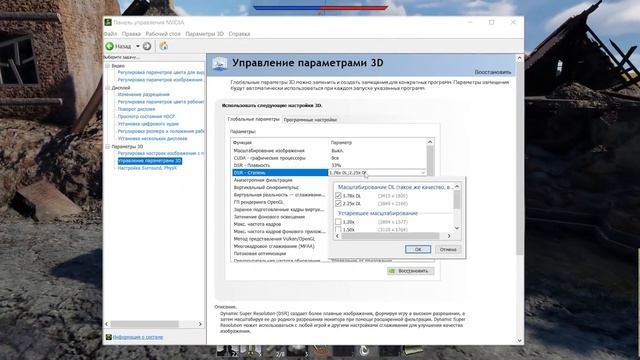Switch to the Программные настройки tab
Viewport: 640px width, 360px height.
click(310, 120)
